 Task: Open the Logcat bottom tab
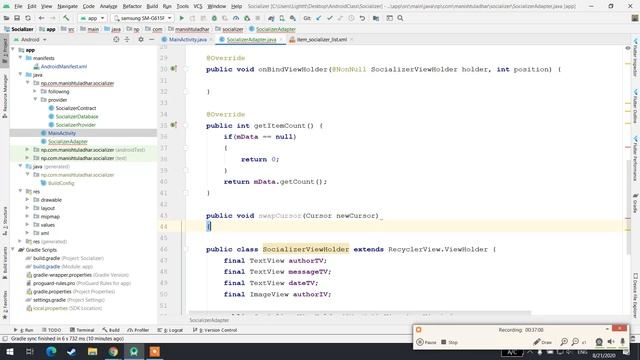tap(170, 330)
